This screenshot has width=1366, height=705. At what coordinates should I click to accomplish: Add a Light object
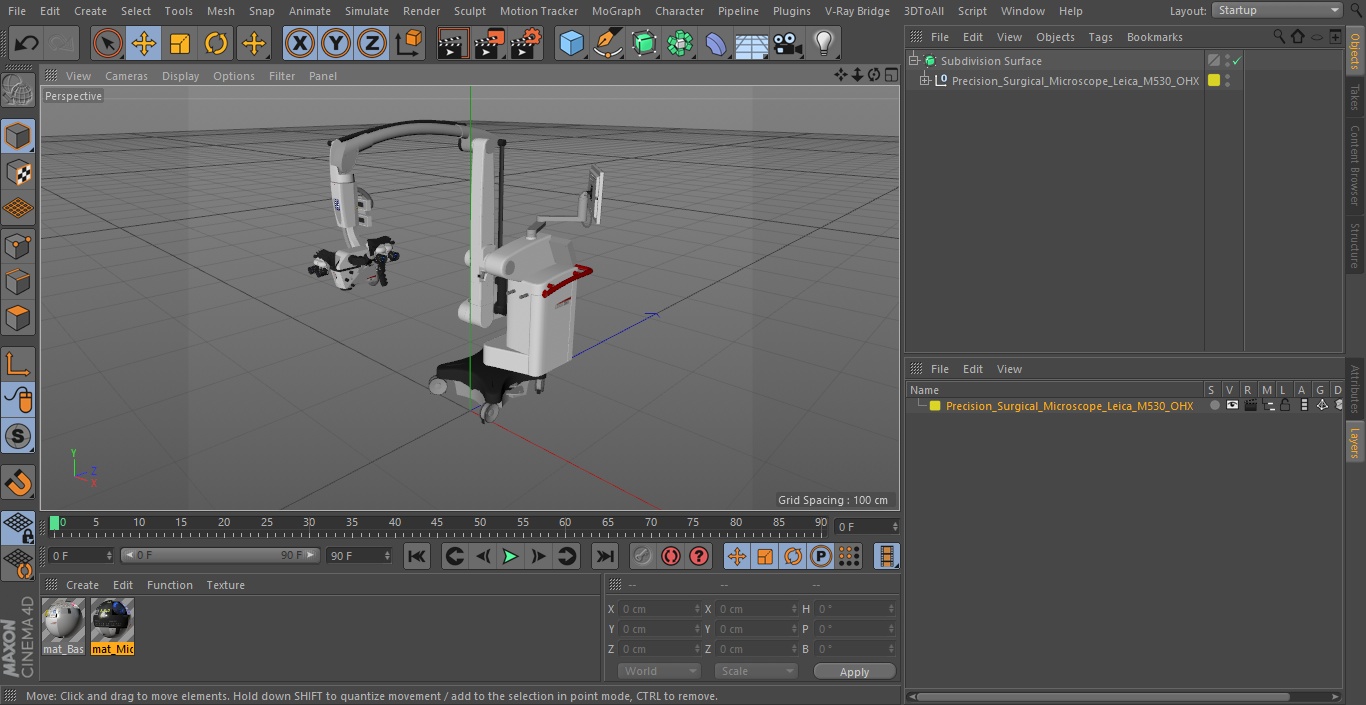pos(823,43)
